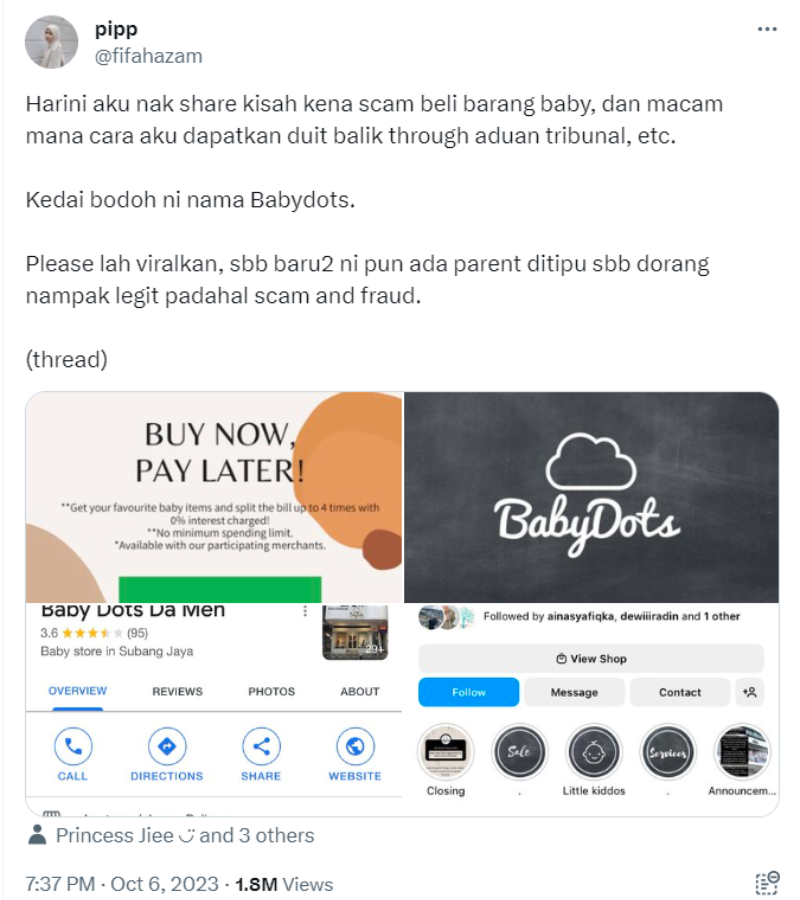Select the Directions arrow icon
The width and height of the screenshot is (800, 900).
(x=167, y=746)
